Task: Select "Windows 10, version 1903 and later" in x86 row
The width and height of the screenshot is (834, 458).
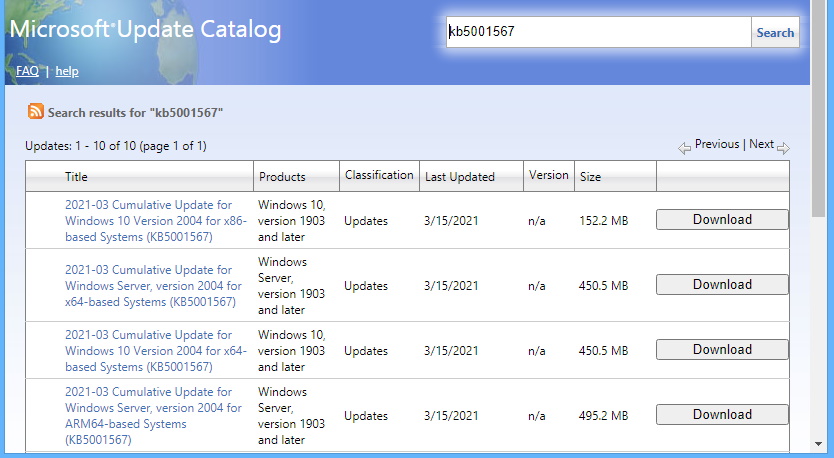Action: (291, 221)
